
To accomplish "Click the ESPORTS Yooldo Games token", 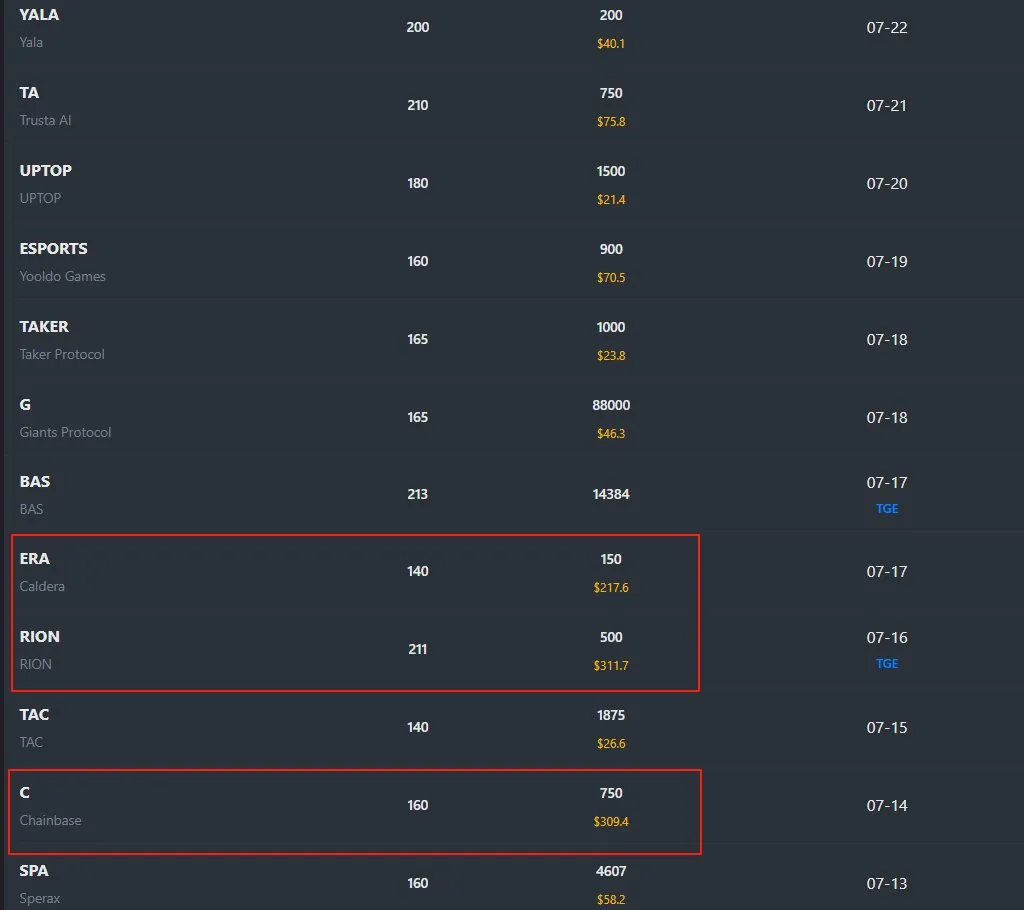I will pyautogui.click(x=54, y=249).
